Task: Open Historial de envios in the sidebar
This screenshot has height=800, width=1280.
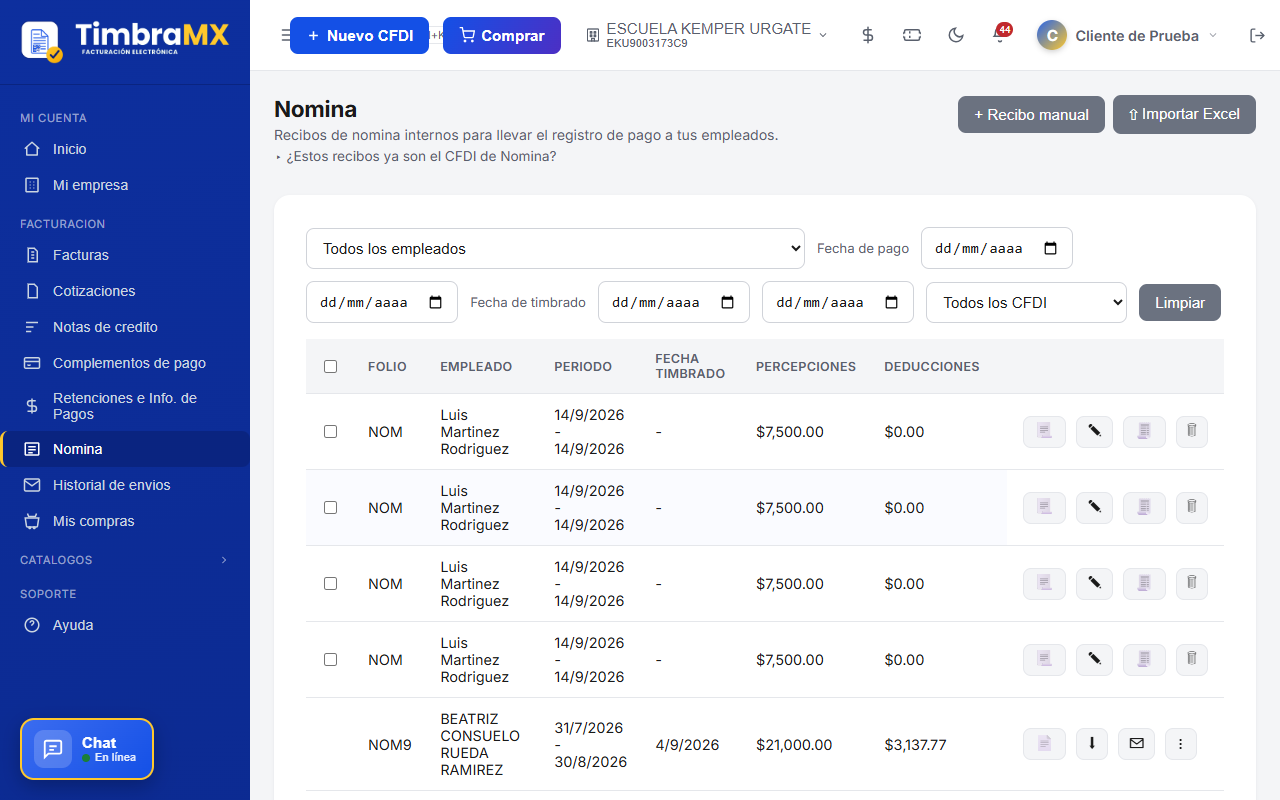Action: coord(125,485)
